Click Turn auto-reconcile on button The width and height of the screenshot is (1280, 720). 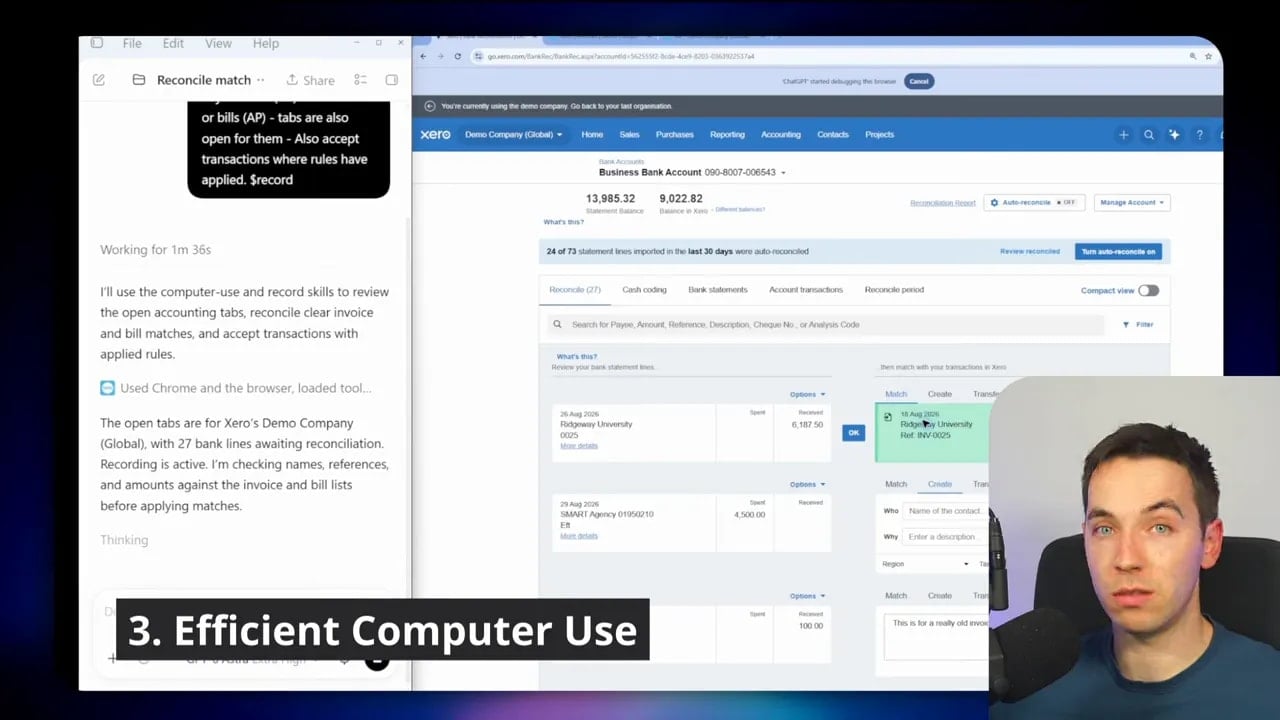(1118, 251)
